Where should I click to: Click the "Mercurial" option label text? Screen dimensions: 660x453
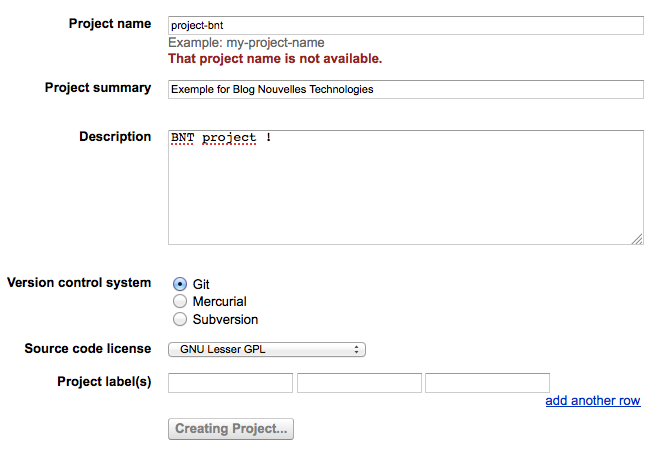[219, 301]
